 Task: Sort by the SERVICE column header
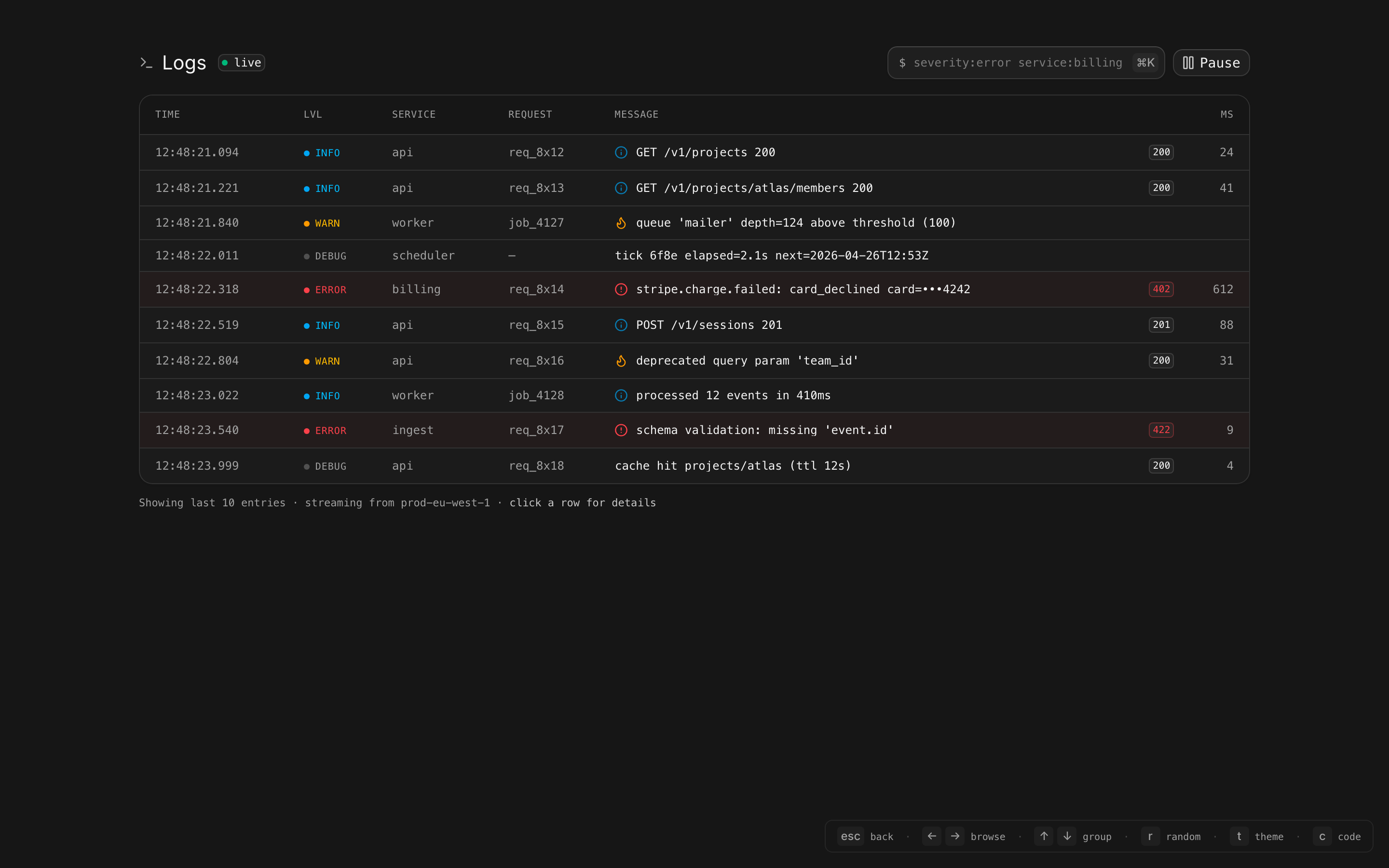click(413, 114)
